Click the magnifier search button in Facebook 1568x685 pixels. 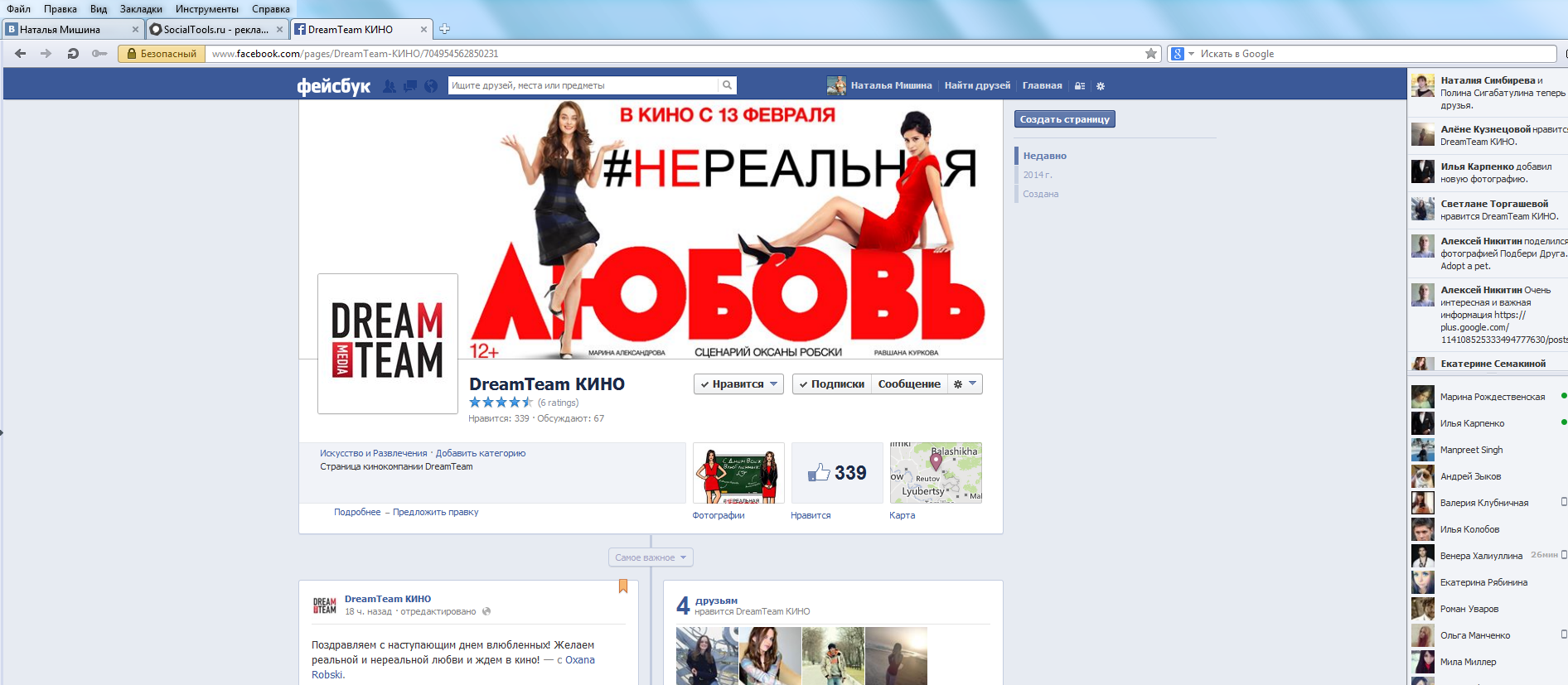727,85
